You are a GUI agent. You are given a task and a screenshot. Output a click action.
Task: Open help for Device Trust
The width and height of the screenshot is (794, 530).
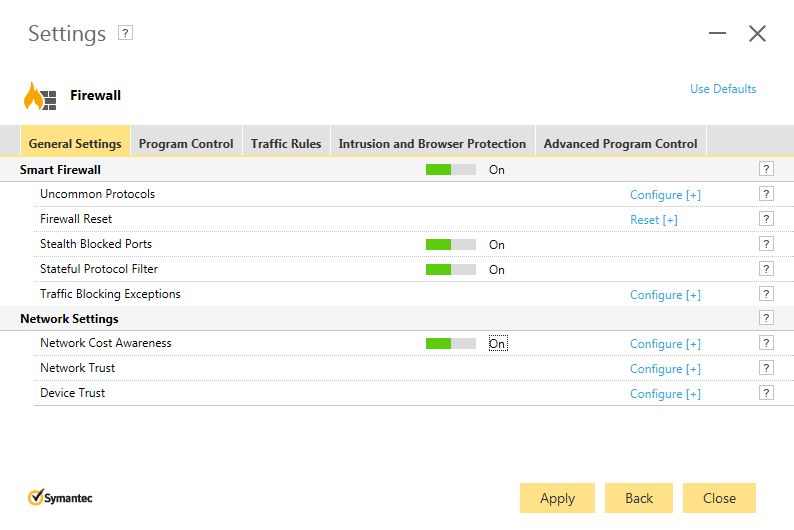click(x=766, y=393)
